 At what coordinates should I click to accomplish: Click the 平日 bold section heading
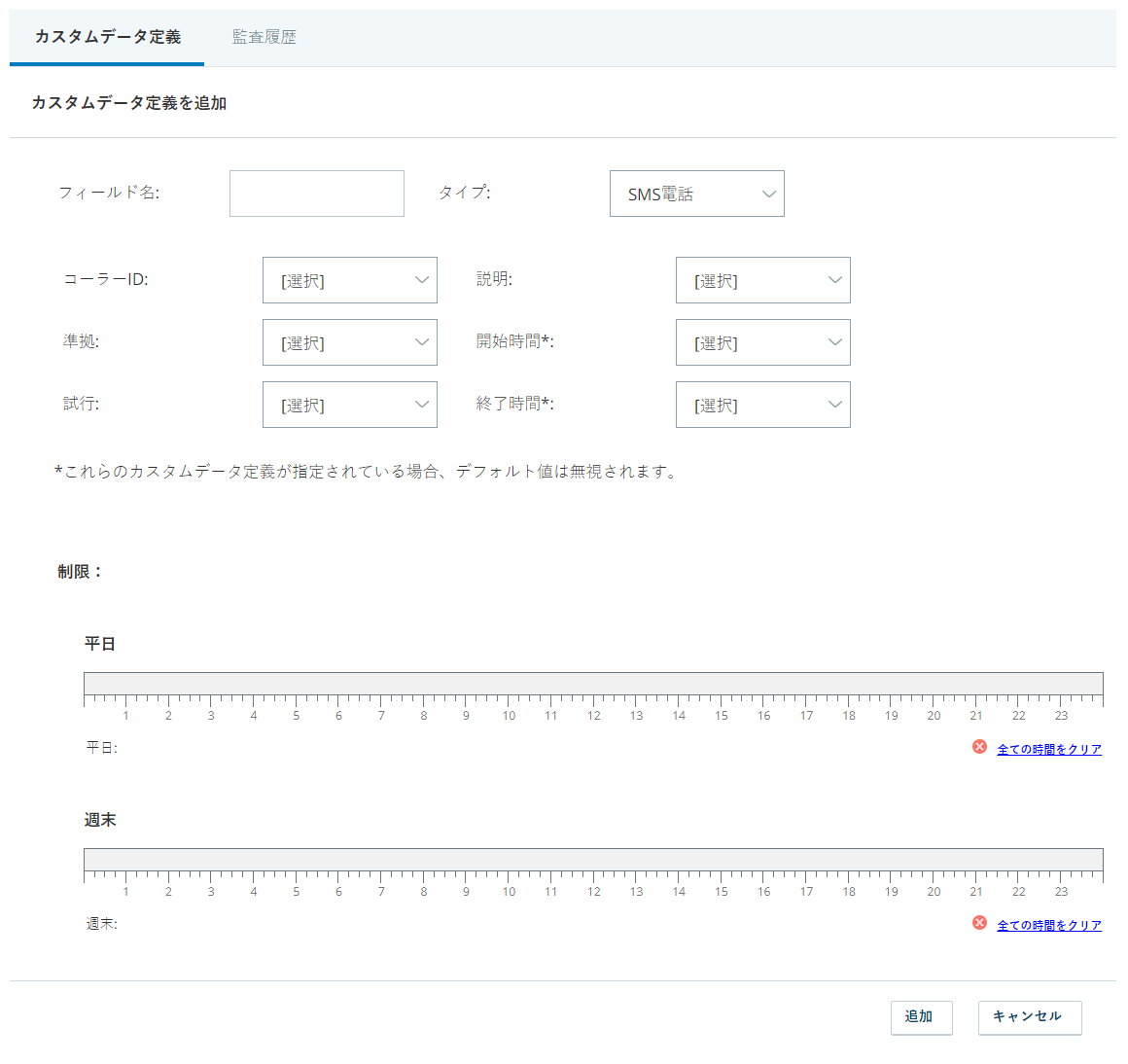click(x=100, y=644)
